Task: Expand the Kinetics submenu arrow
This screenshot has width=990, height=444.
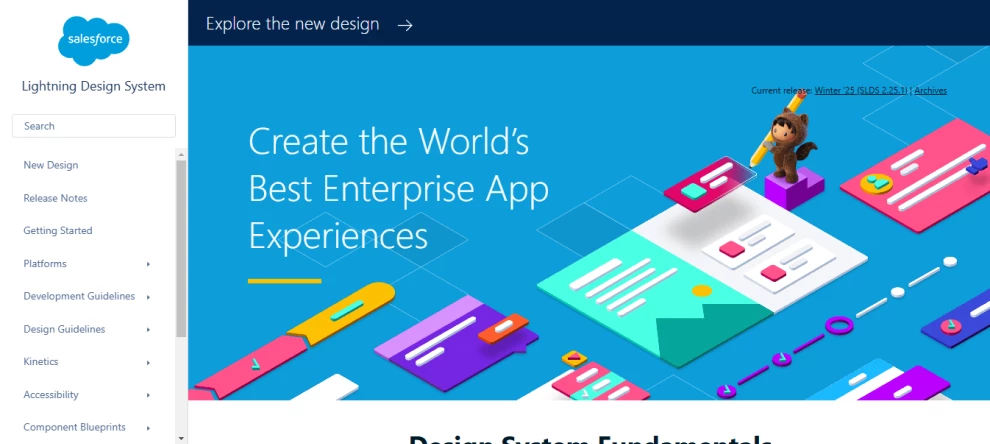Action: pos(148,363)
